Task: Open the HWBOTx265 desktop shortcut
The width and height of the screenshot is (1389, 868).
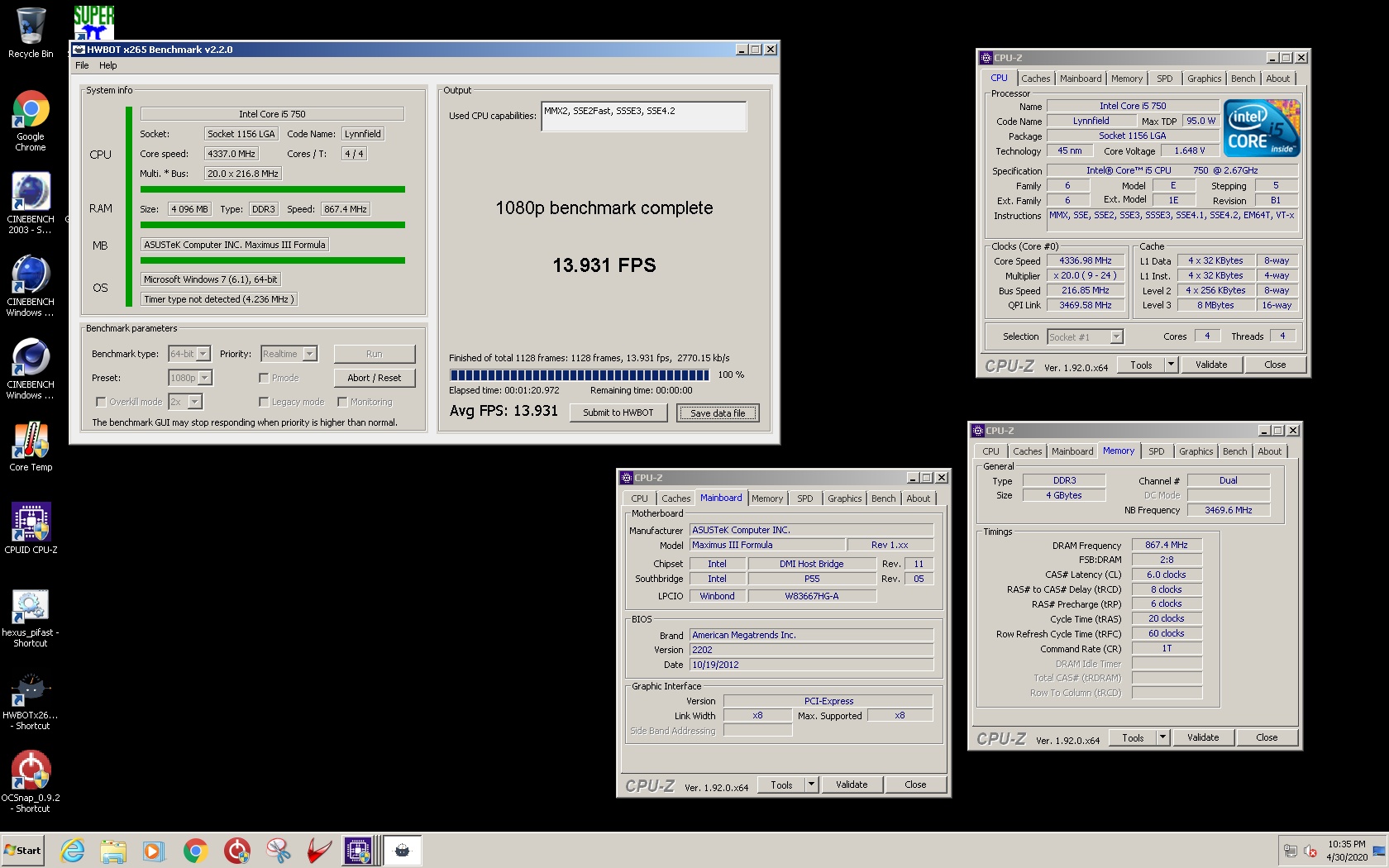Action: 31,700
